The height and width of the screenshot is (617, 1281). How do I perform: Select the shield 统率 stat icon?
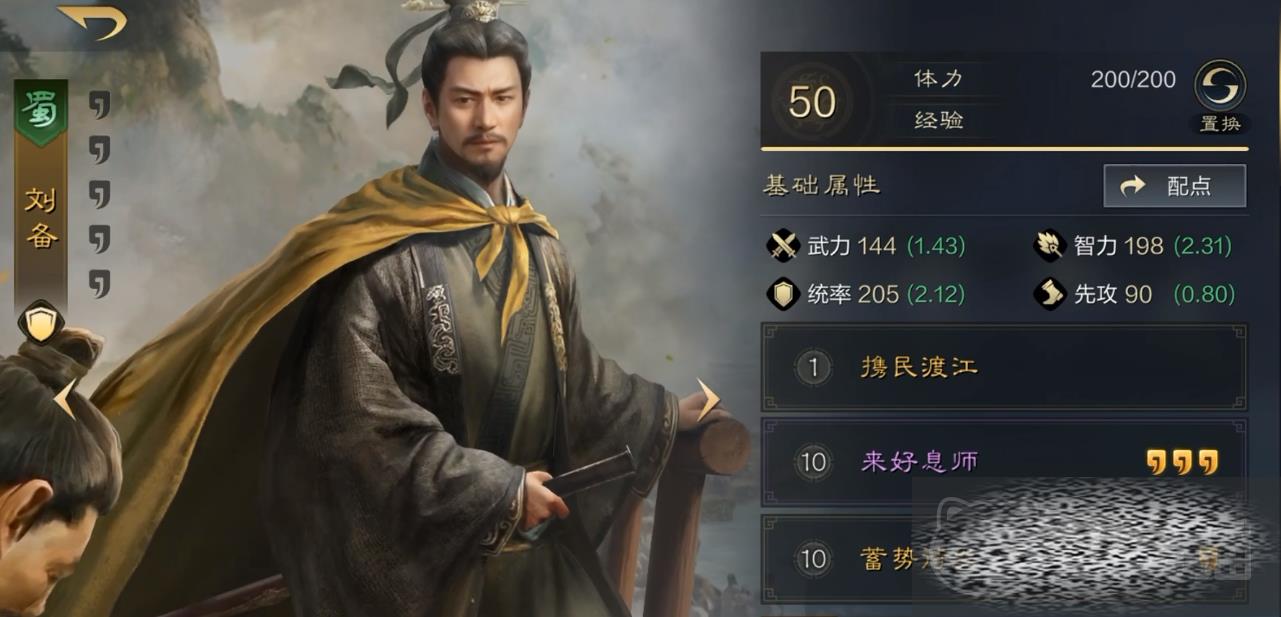[x=782, y=294]
